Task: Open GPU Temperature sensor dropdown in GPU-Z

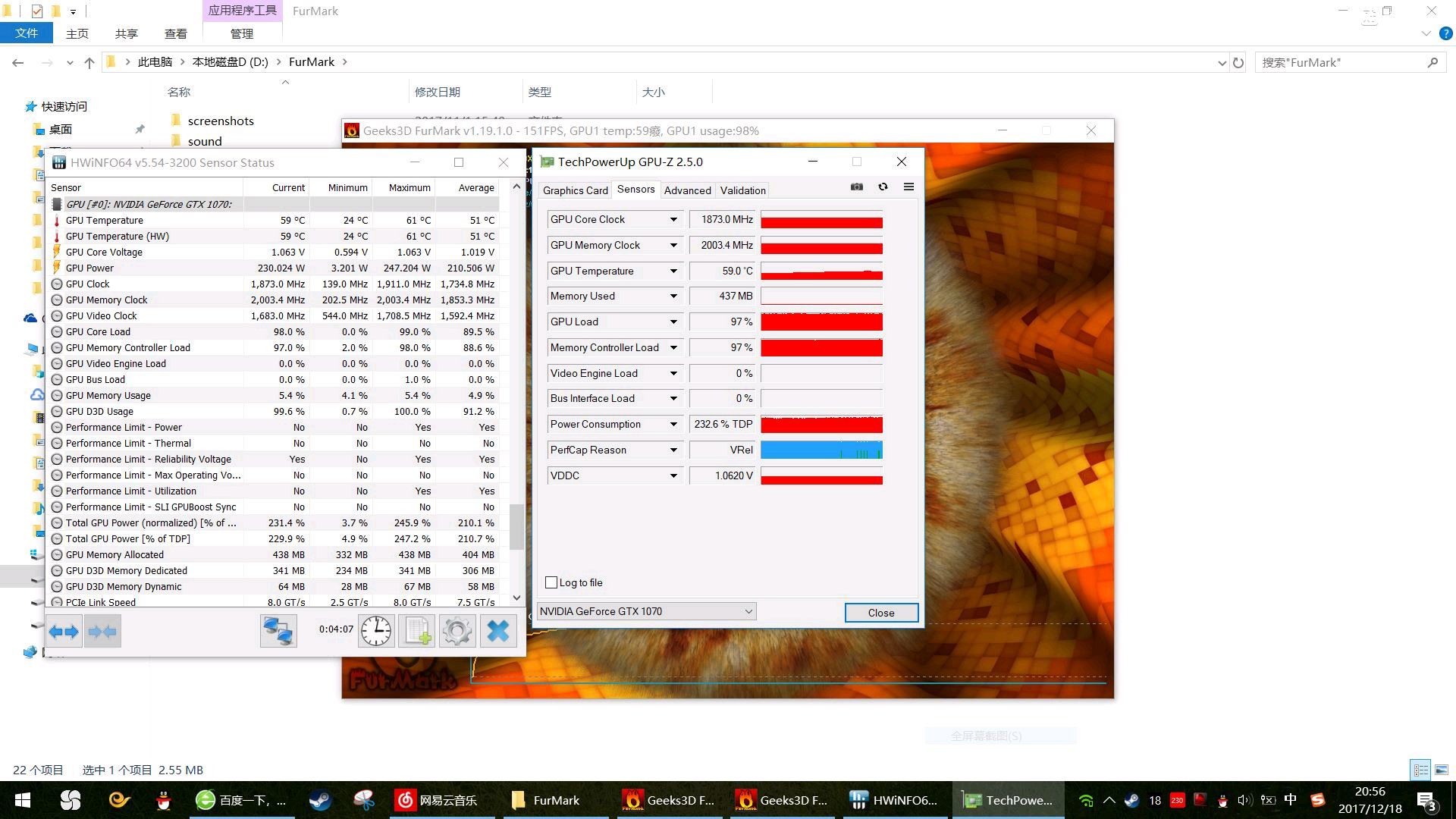Action: 673,271
